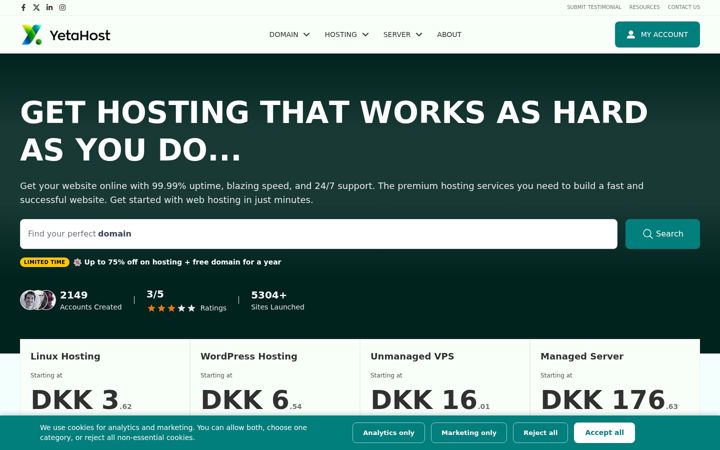Expand the Hosting menu chevron
Viewport: 720px width, 450px height.
pos(366,34)
